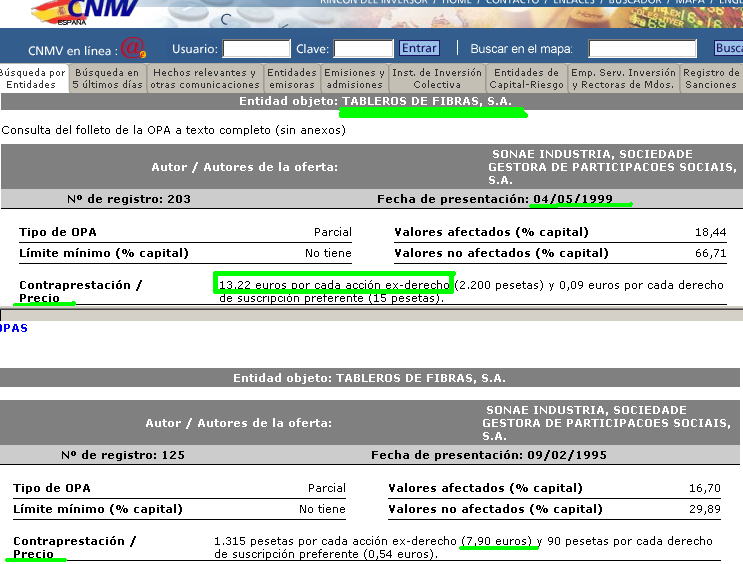Click the value 16,70 for Valores afectados
This screenshot has height=564, width=743.
pos(705,488)
